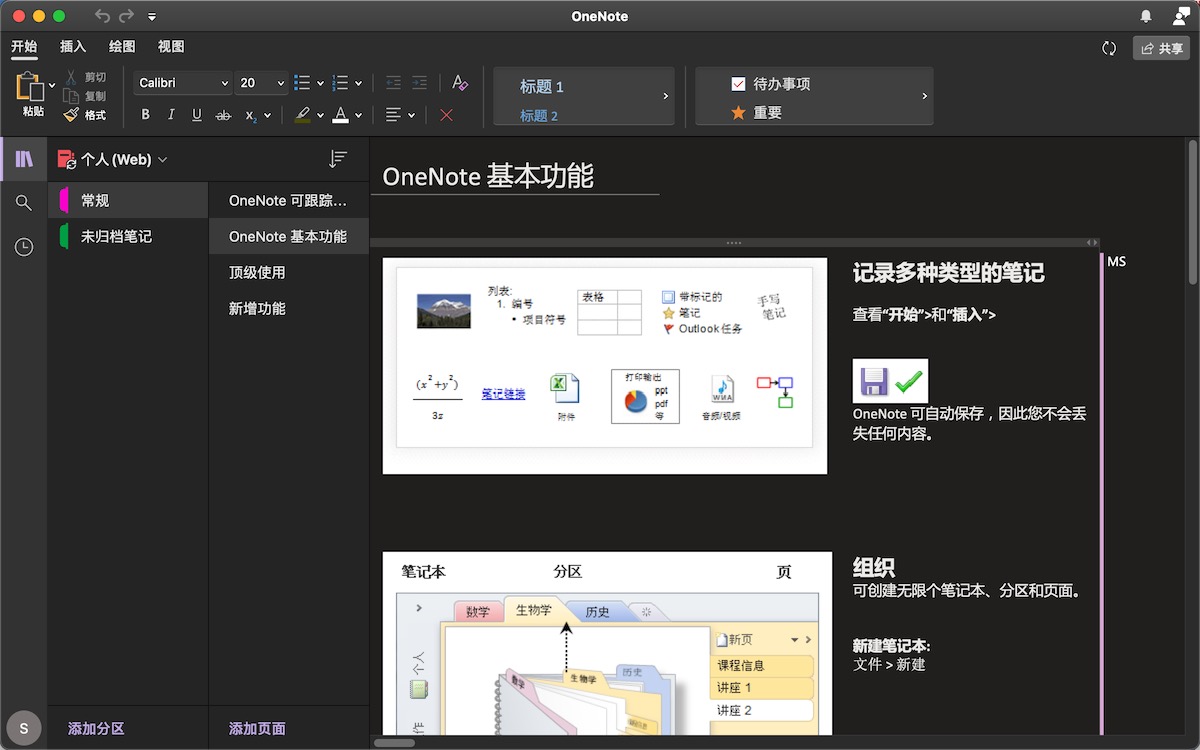This screenshot has width=1200, height=750.
Task: Expand the tags gallery
Action: point(925,96)
